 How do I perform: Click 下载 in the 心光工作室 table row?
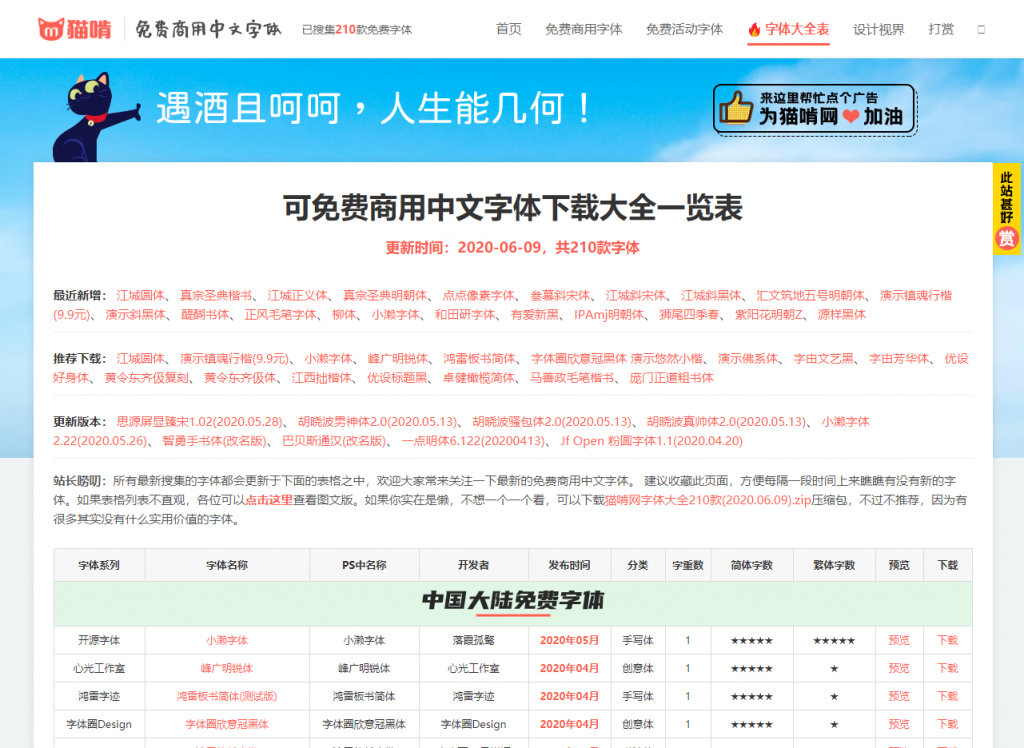tap(948, 668)
